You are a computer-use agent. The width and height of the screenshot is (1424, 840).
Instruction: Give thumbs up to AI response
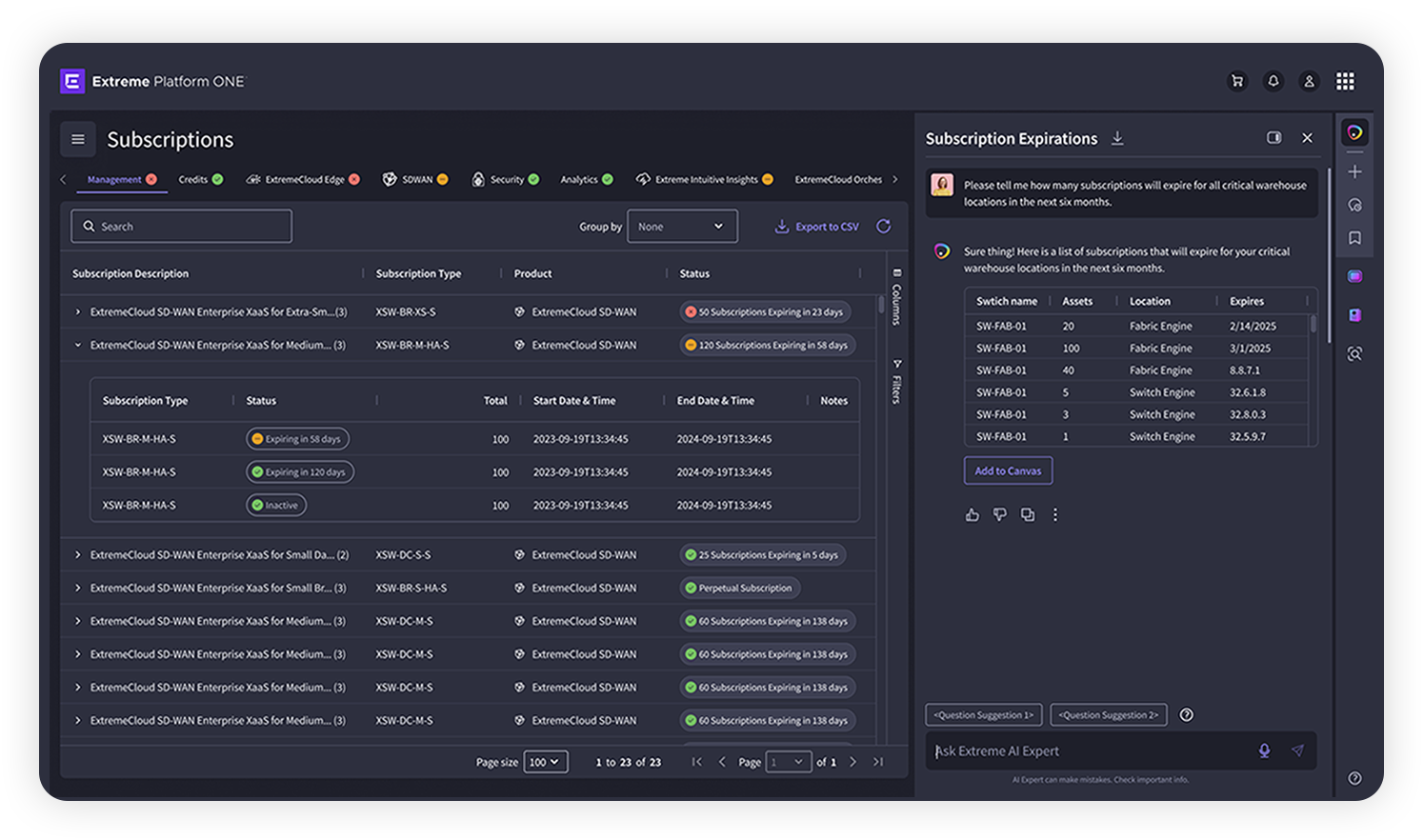(972, 515)
